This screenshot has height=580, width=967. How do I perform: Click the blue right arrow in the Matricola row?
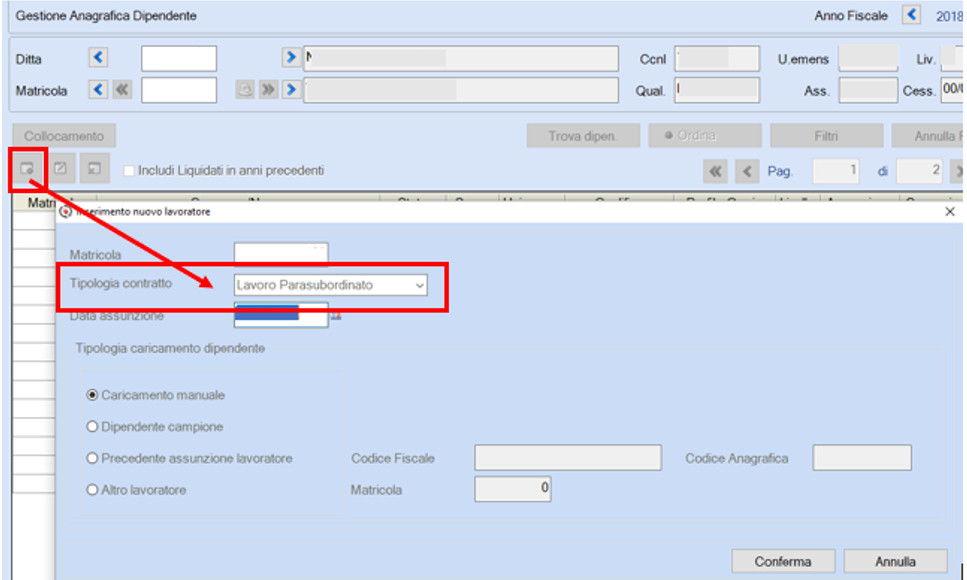coord(291,90)
